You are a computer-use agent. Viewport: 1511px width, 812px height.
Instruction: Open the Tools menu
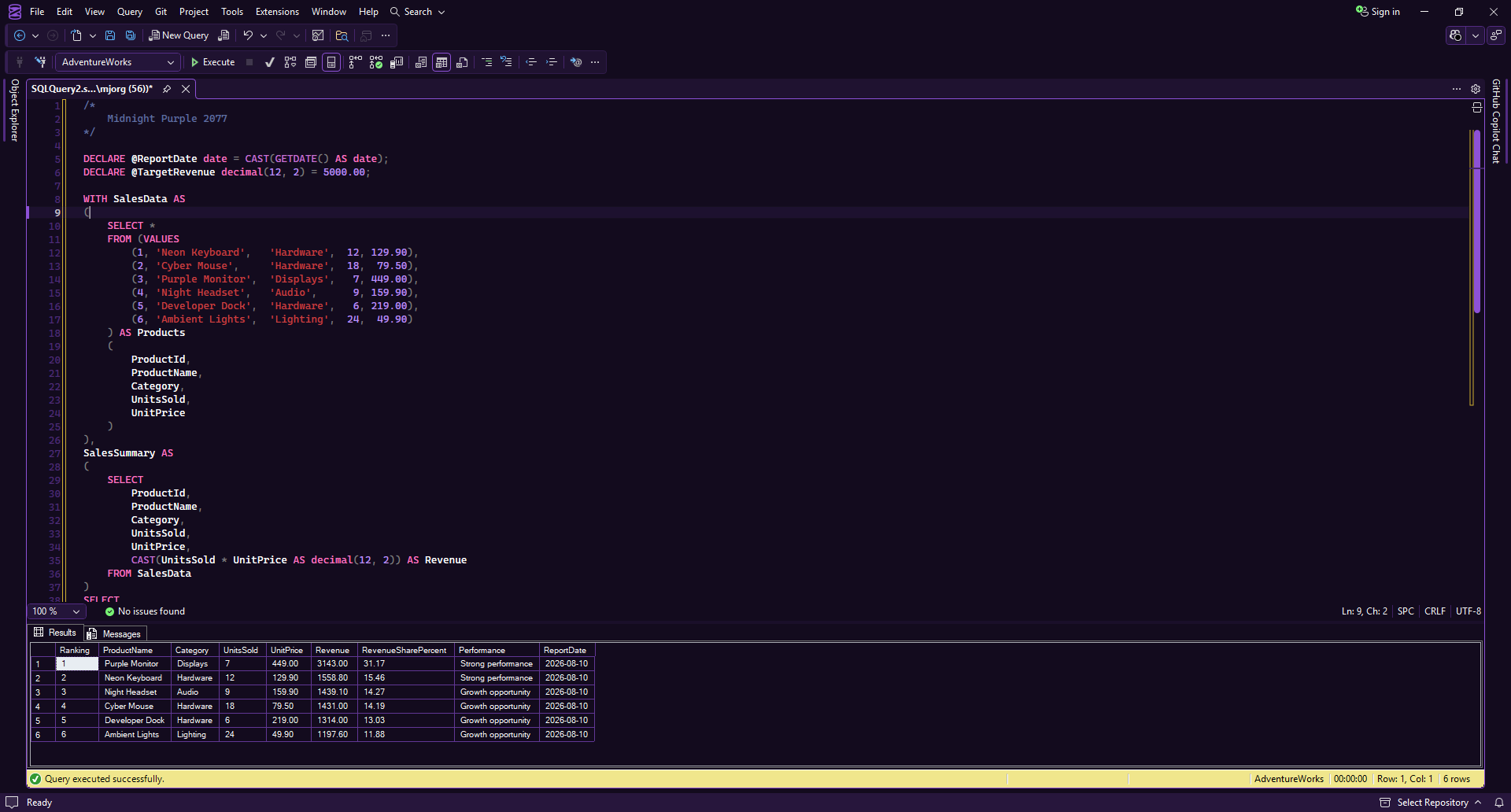pyautogui.click(x=232, y=12)
